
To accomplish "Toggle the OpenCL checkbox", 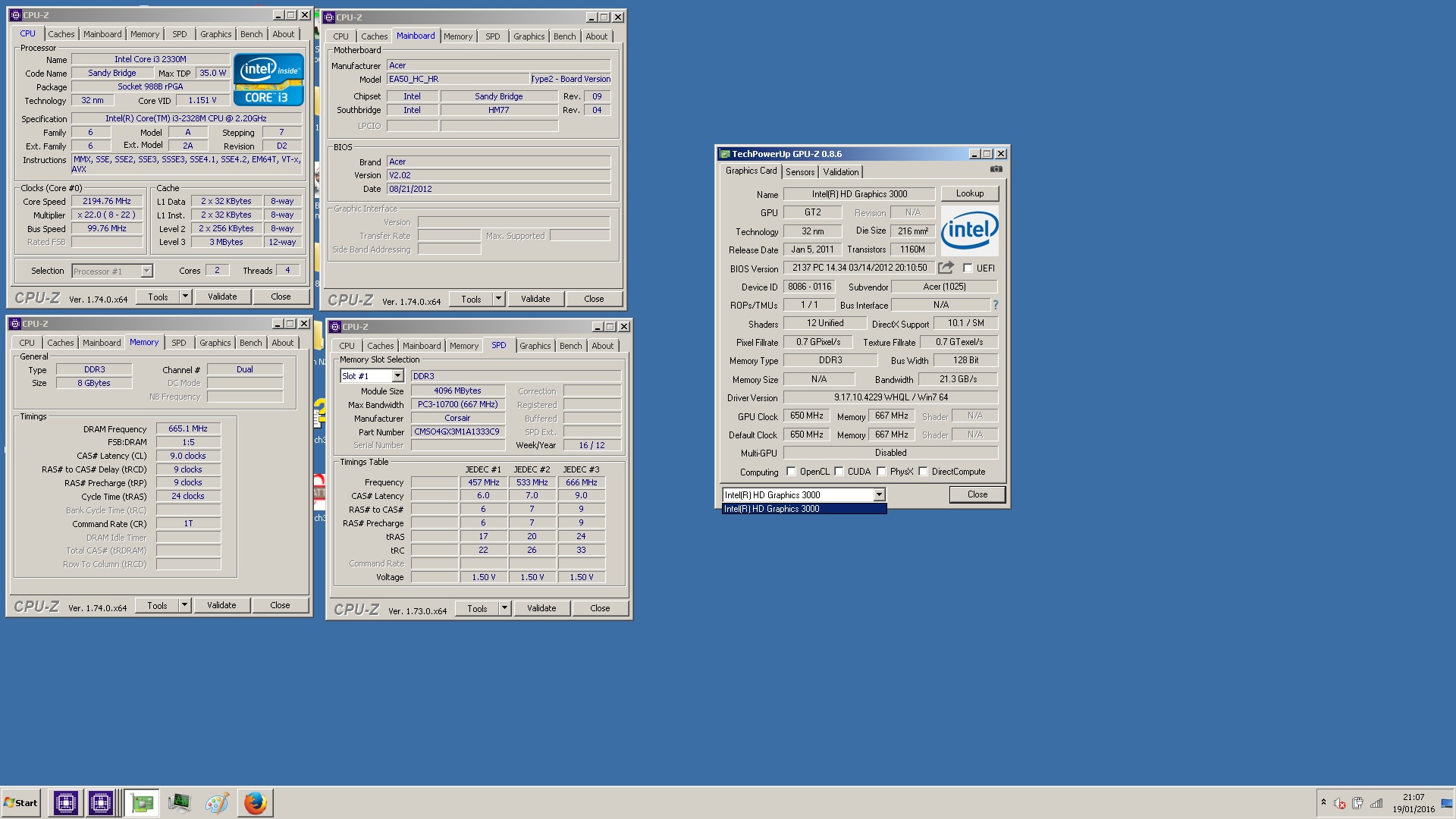I will (791, 471).
